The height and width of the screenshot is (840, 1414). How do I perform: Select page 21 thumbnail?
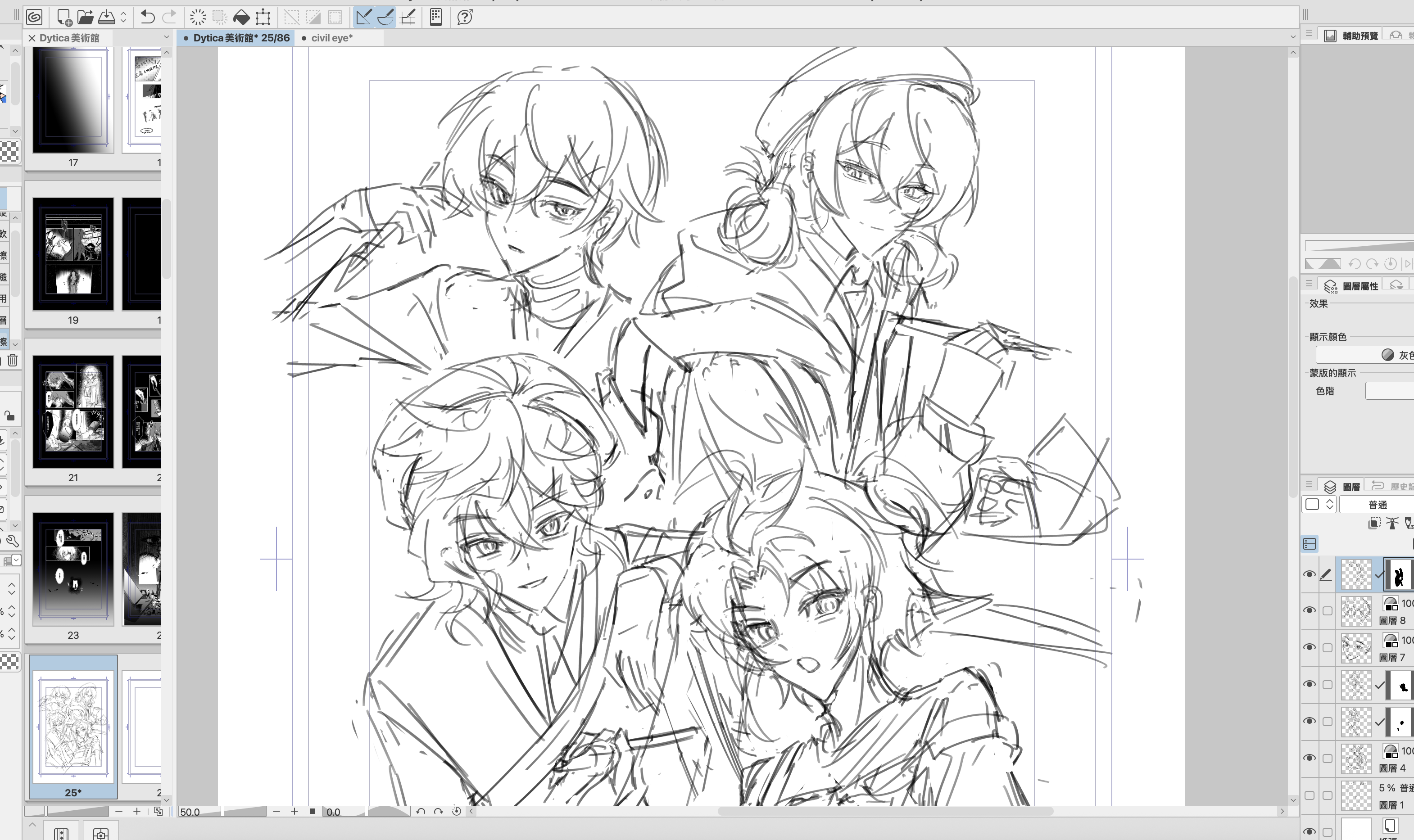click(73, 411)
